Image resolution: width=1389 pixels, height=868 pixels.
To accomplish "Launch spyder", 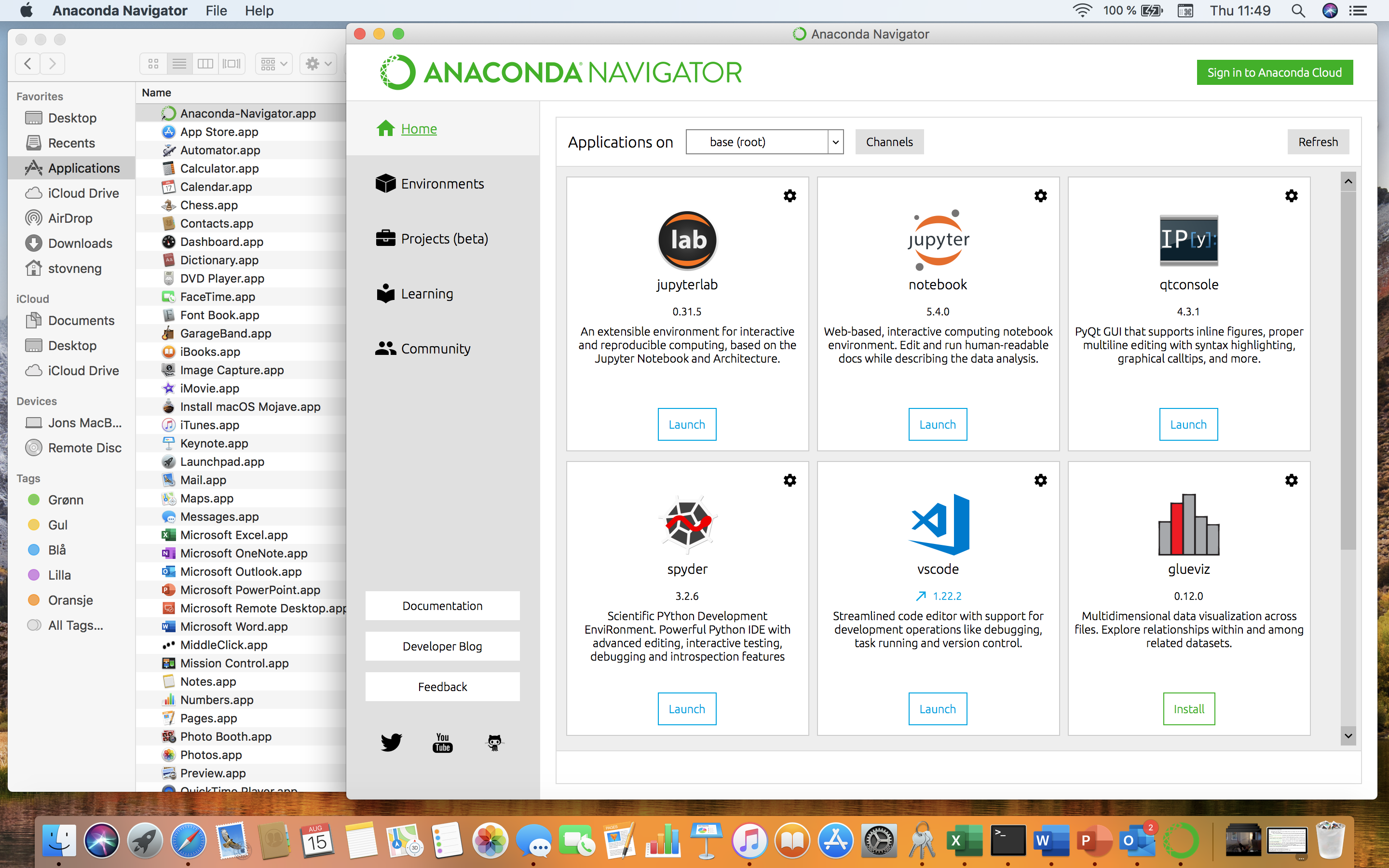I will click(687, 709).
